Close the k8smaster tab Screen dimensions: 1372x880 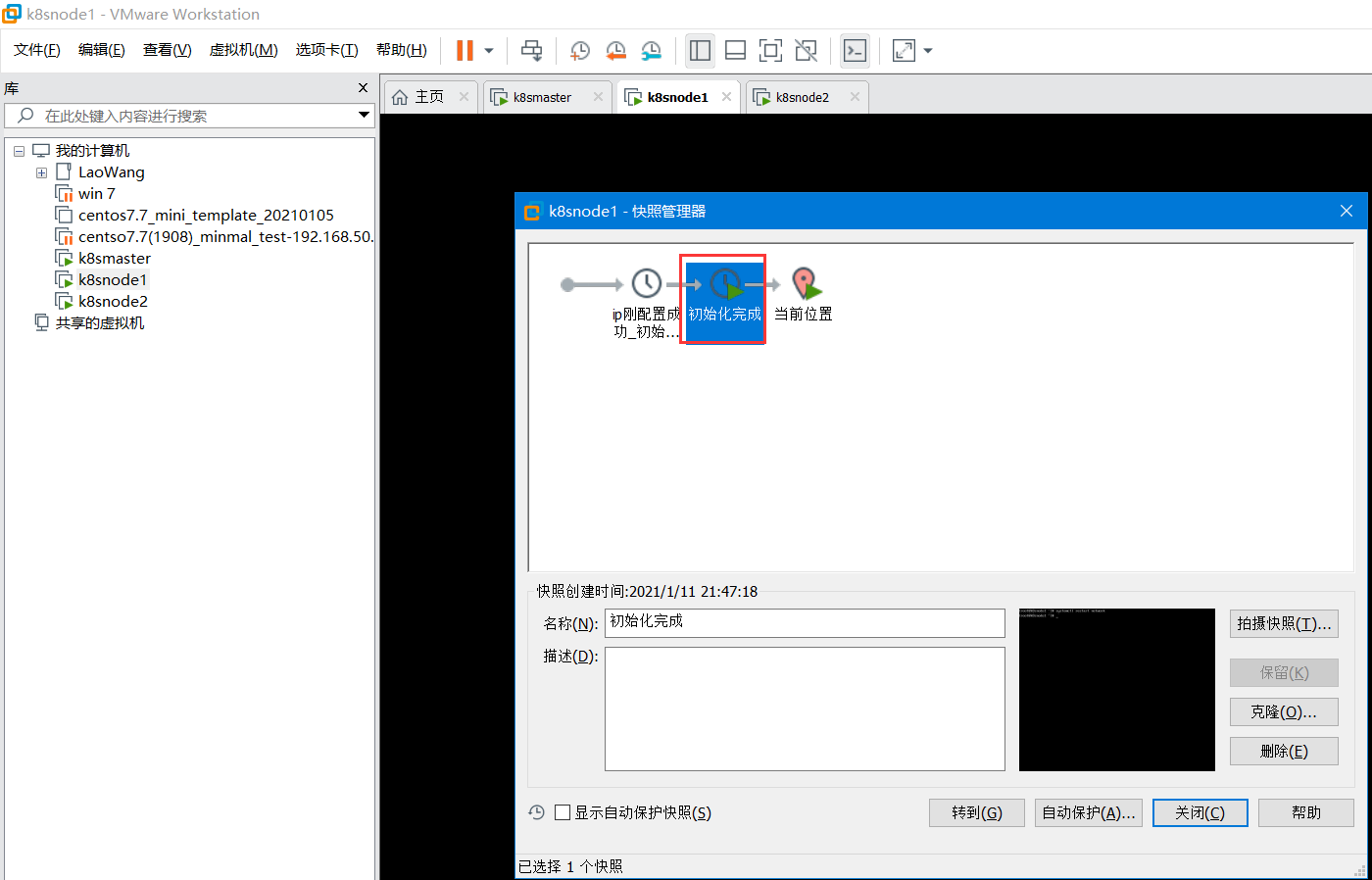(x=598, y=97)
